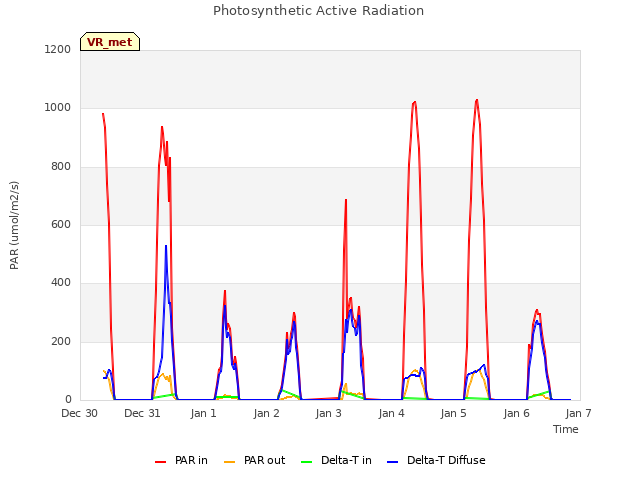Click the Jan 3 x-axis label
640x480 pixels.
point(329,413)
